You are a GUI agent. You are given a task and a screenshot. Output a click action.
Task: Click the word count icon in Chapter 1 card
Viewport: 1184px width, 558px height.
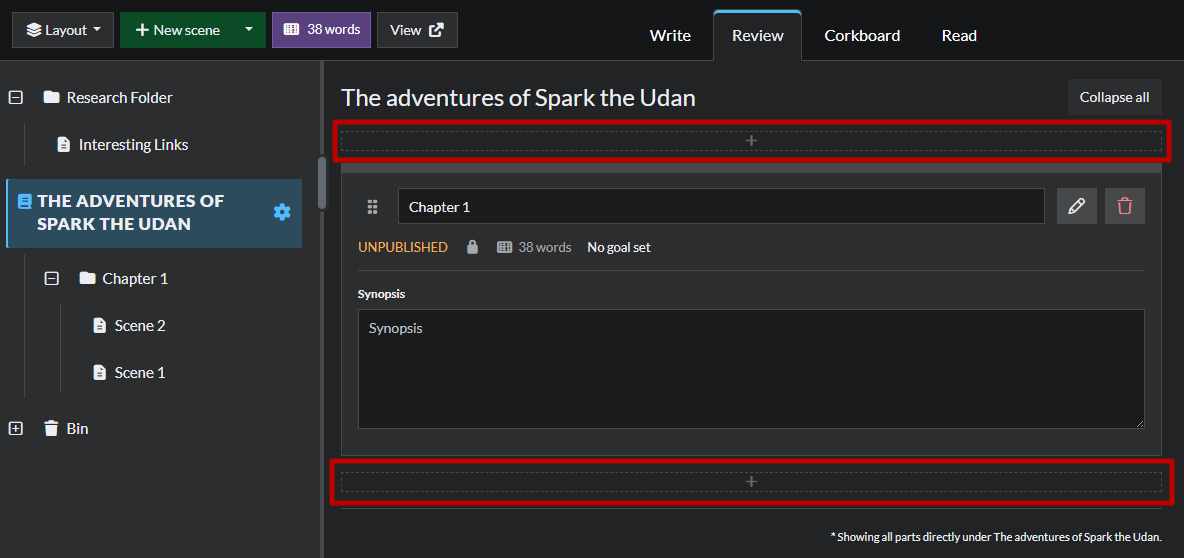coord(504,247)
